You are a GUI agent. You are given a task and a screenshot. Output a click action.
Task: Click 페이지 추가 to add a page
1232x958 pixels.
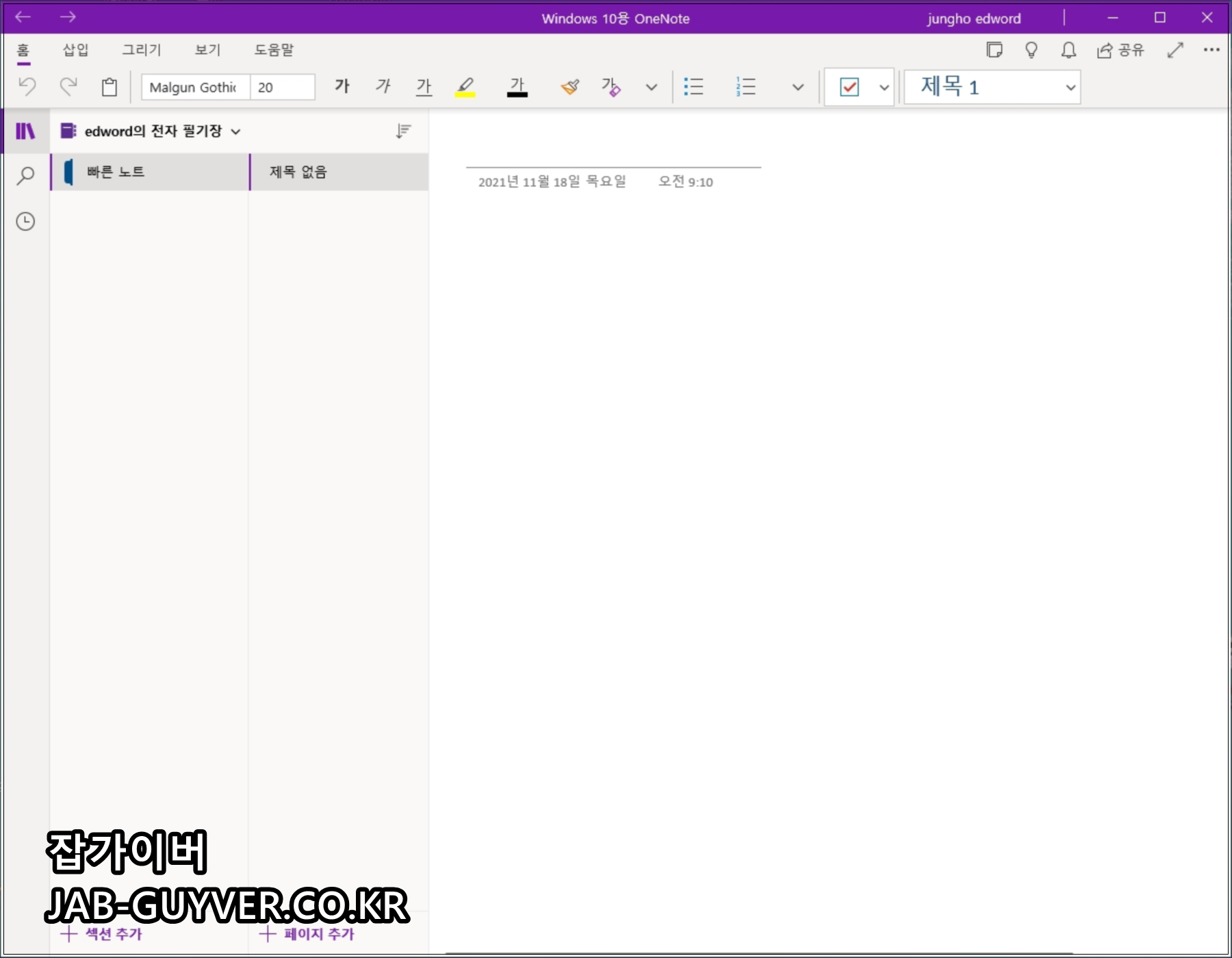coord(307,933)
